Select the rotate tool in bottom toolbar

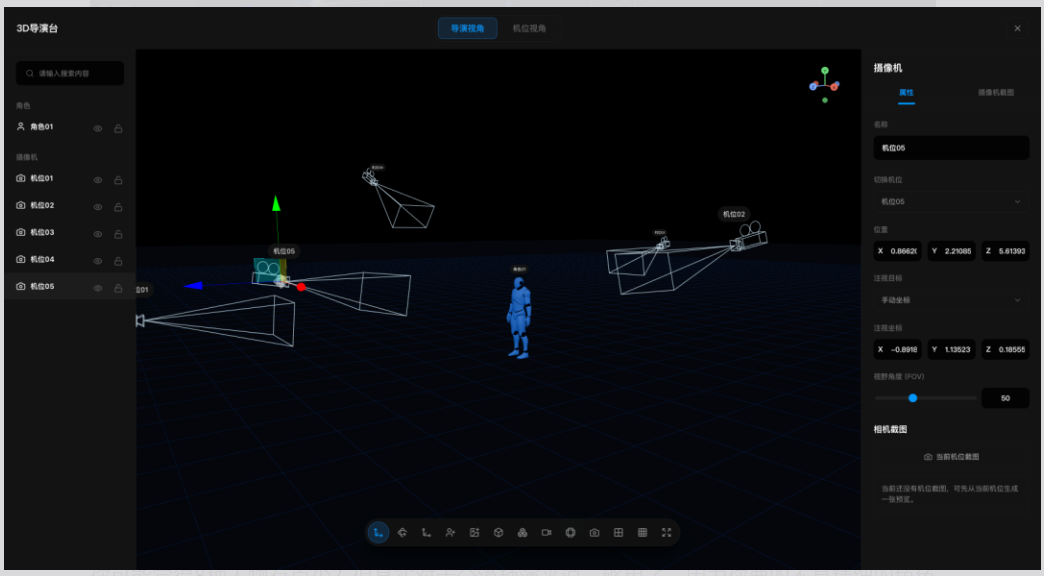pyautogui.click(x=402, y=533)
